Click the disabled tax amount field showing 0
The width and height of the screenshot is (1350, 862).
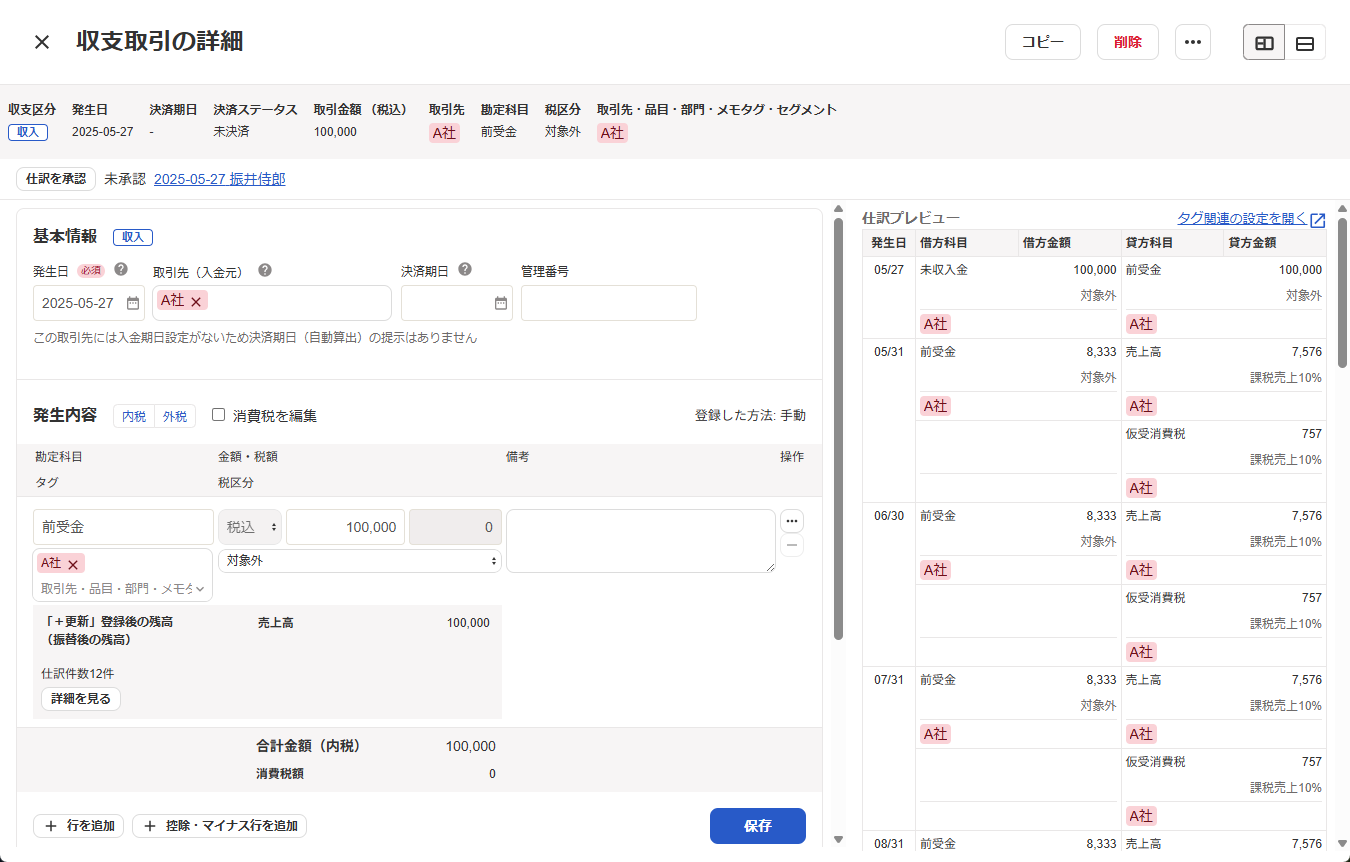[x=455, y=527]
